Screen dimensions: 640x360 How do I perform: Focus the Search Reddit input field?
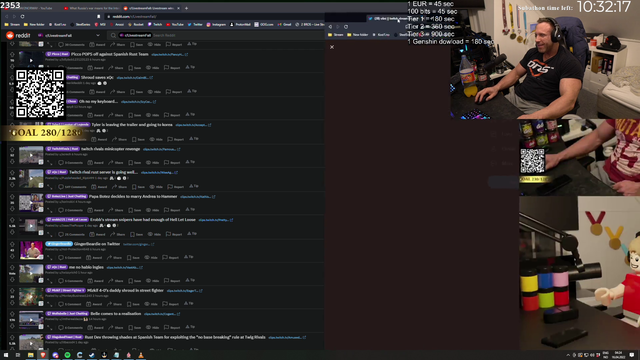click(216, 36)
